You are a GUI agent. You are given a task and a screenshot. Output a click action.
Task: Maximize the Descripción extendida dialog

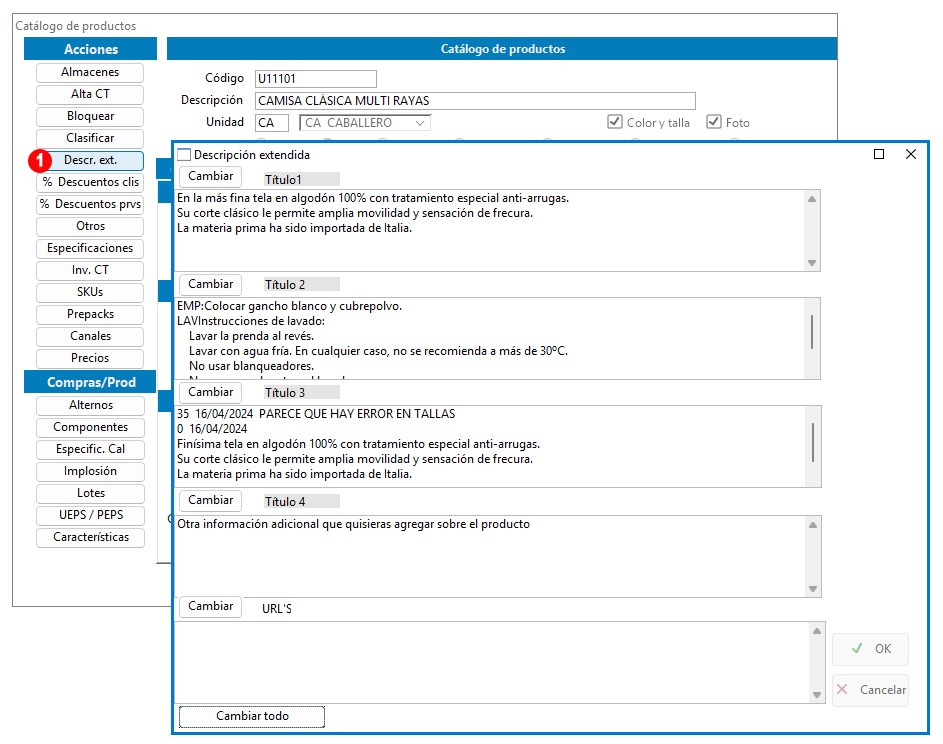(879, 155)
